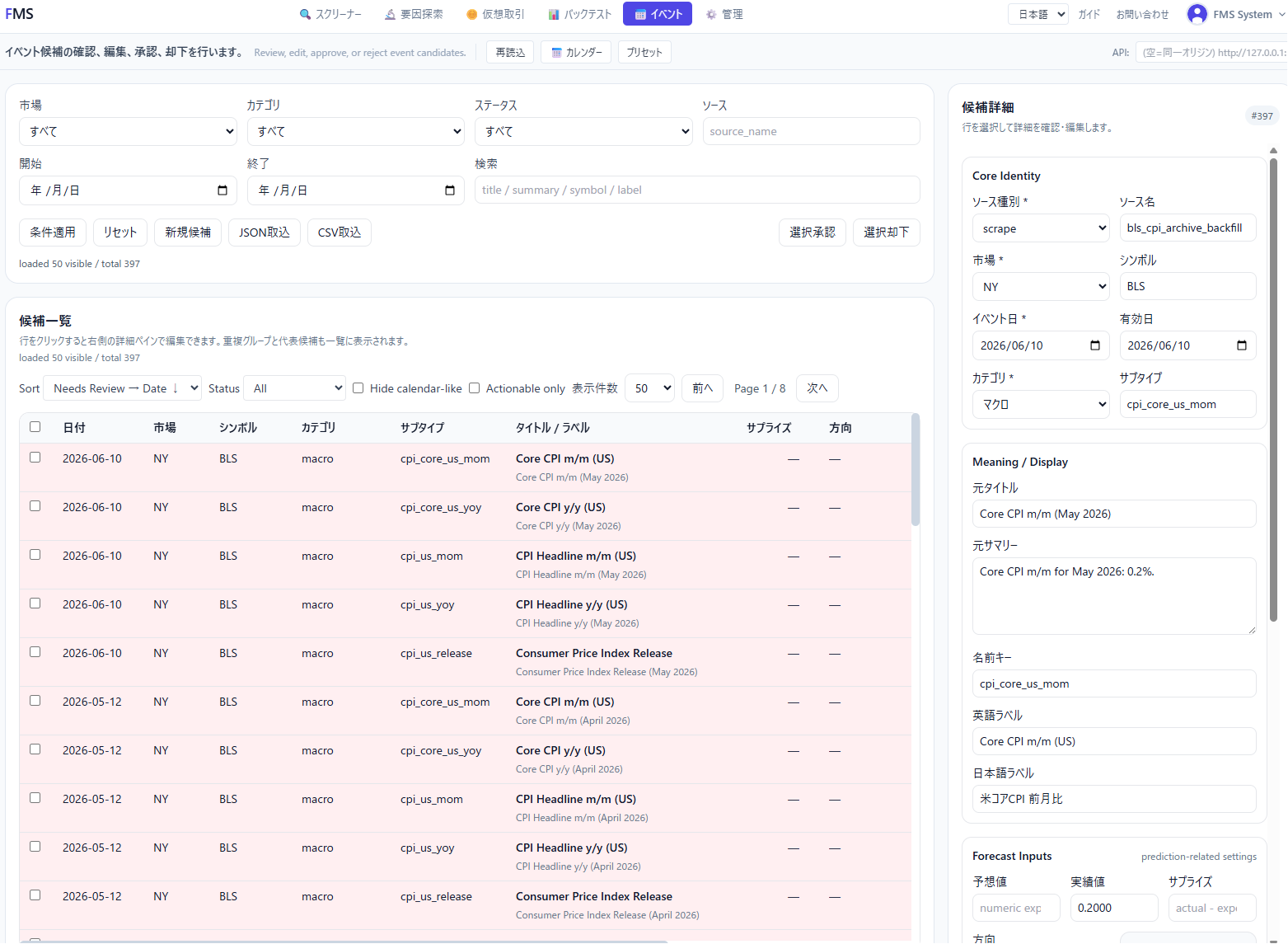Open the バックテスト backtest page
The width and height of the screenshot is (1288, 944).
[x=580, y=14]
